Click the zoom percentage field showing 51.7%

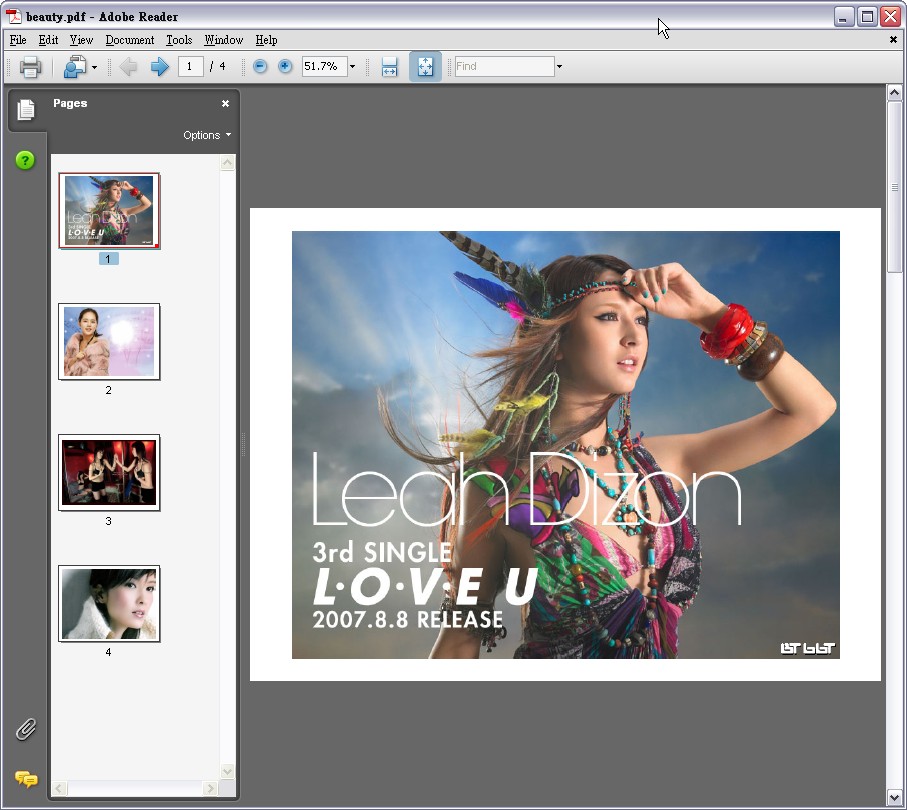pyautogui.click(x=324, y=67)
